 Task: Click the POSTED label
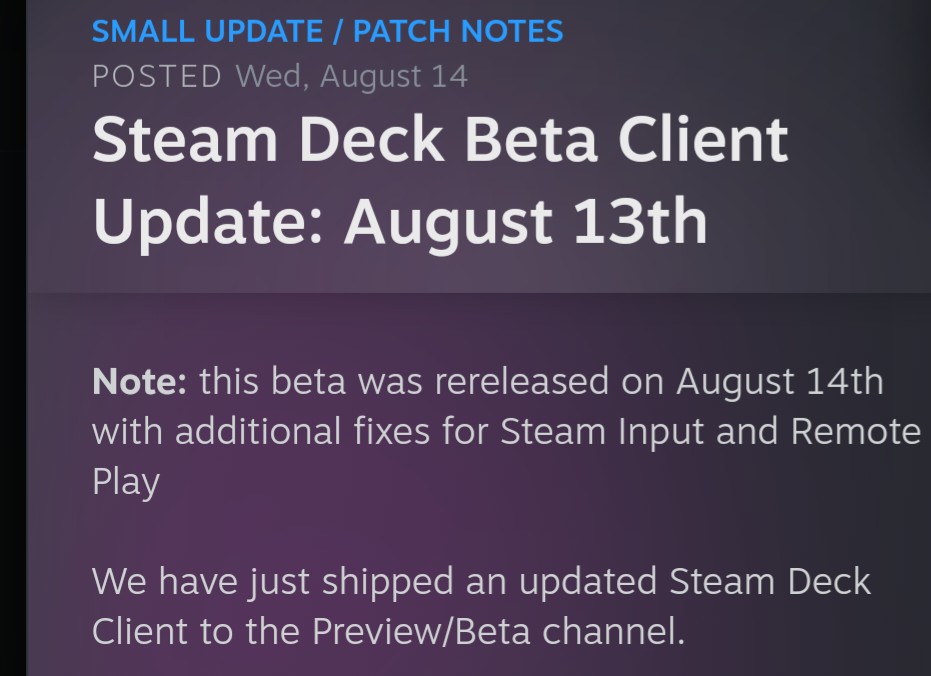(157, 76)
